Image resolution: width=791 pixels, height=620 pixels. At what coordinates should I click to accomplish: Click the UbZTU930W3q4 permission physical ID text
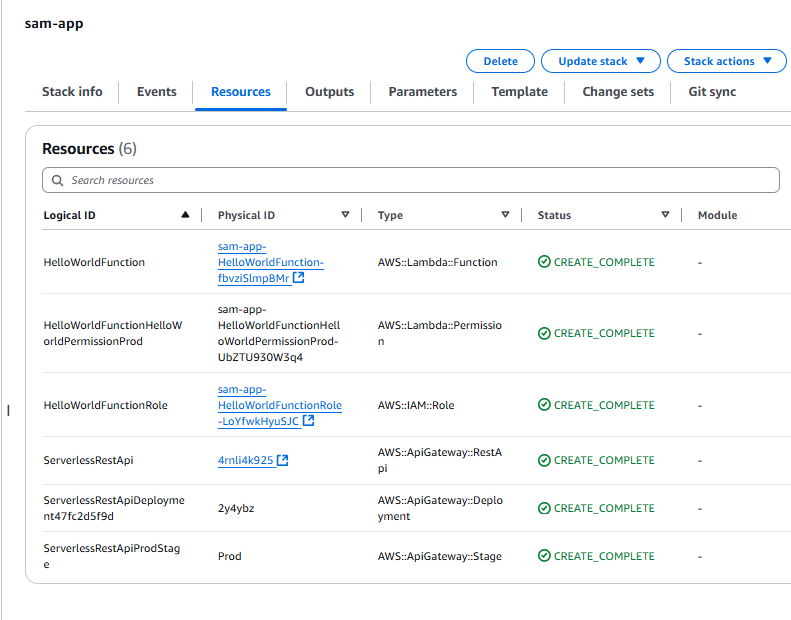tap(260, 357)
